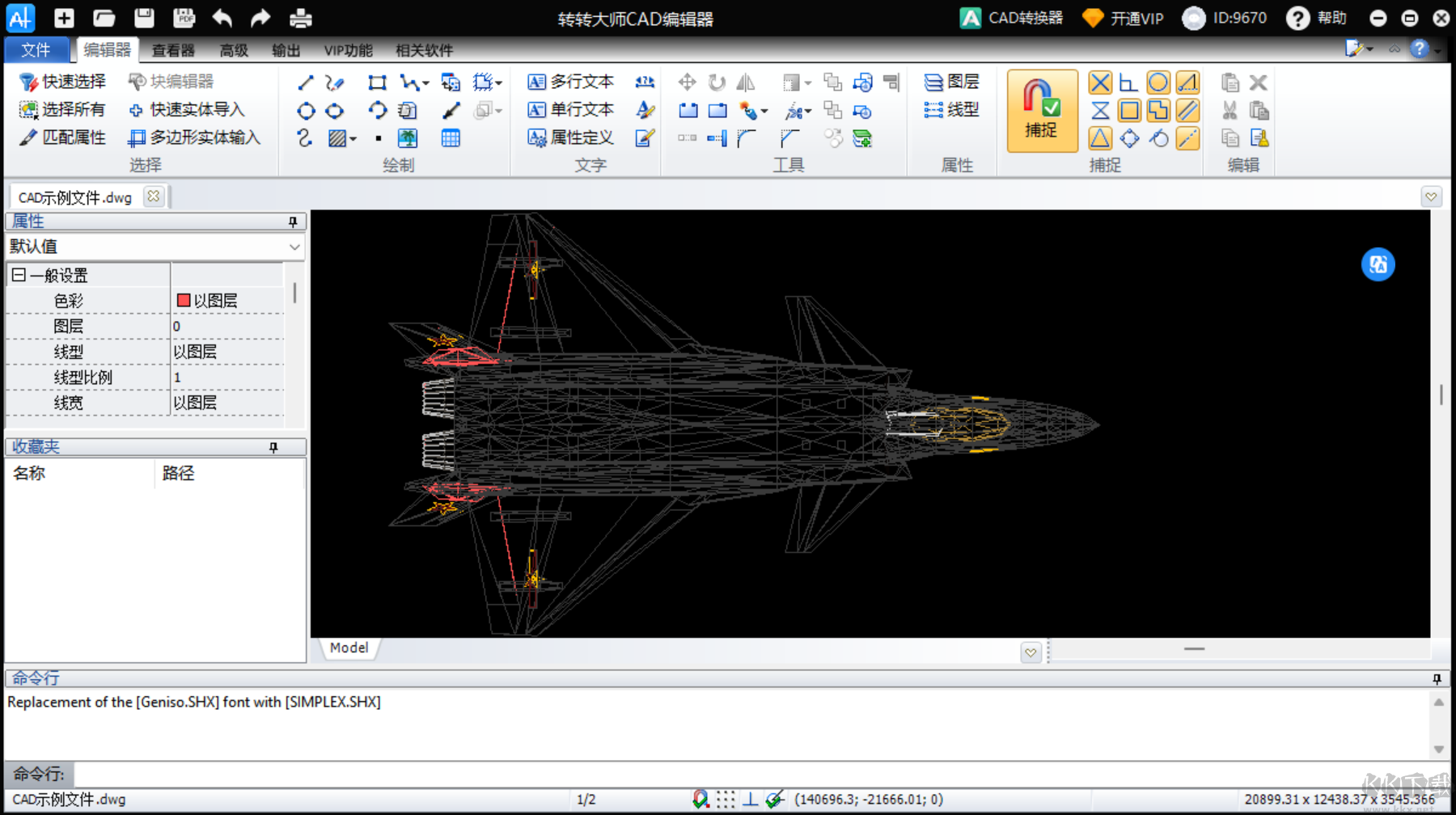Insert an image with the palm-tree icon

(408, 138)
